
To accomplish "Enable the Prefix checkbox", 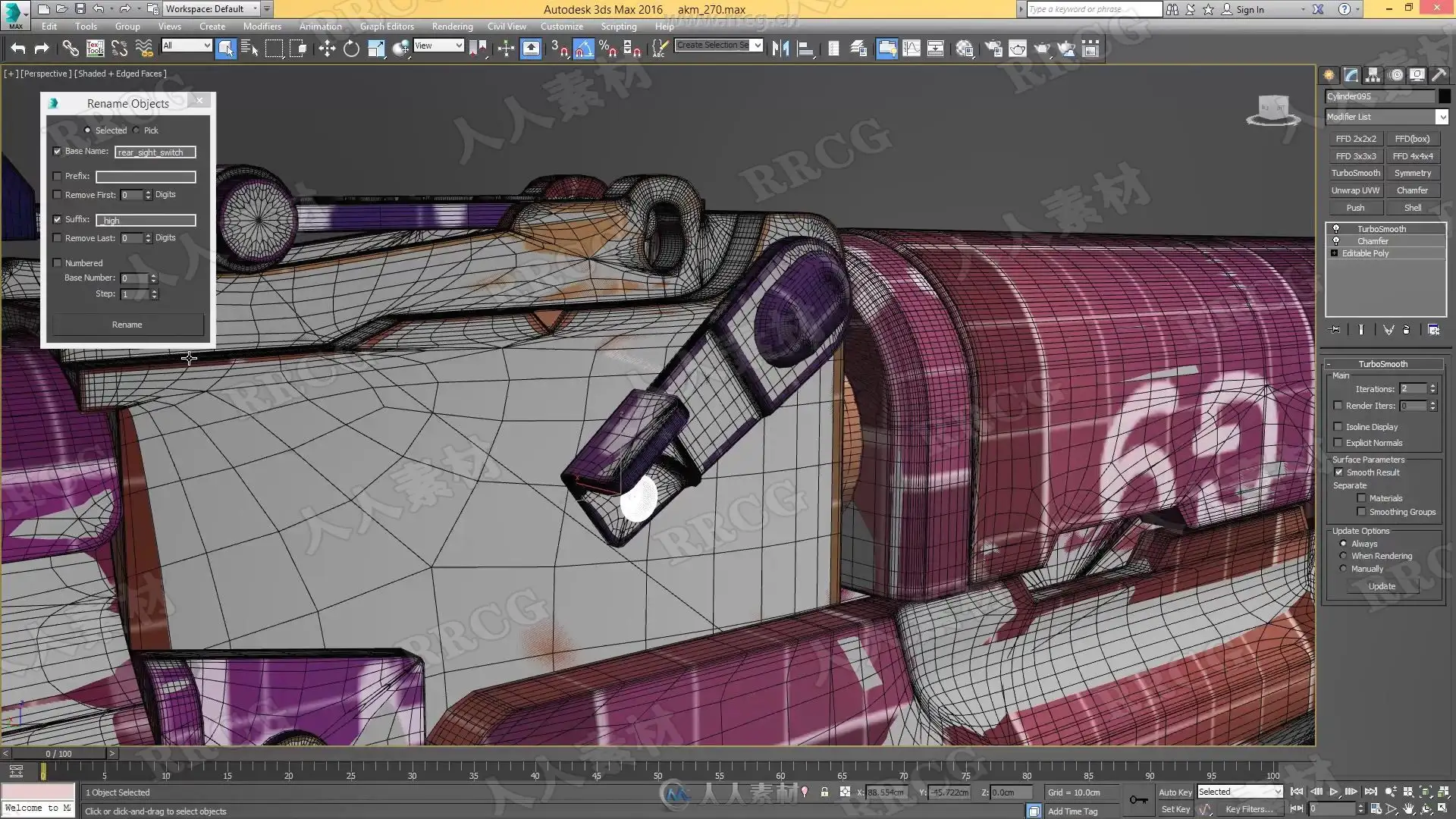I will click(x=58, y=176).
